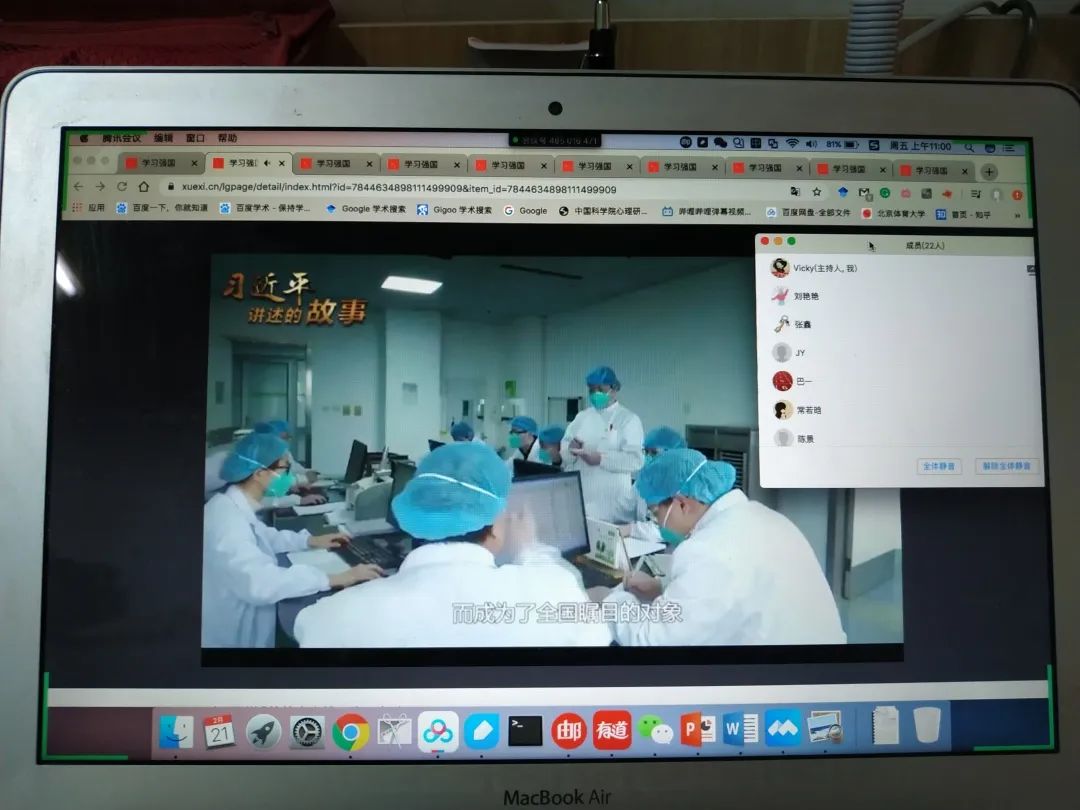The width and height of the screenshot is (1080, 810).
Task: Open Baidu Netdisk icon in Dock
Action: point(438,732)
